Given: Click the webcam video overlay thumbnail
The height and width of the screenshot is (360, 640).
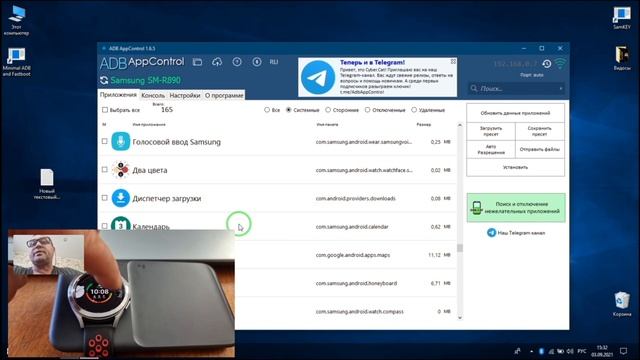Looking at the screenshot, I should [x=49, y=255].
